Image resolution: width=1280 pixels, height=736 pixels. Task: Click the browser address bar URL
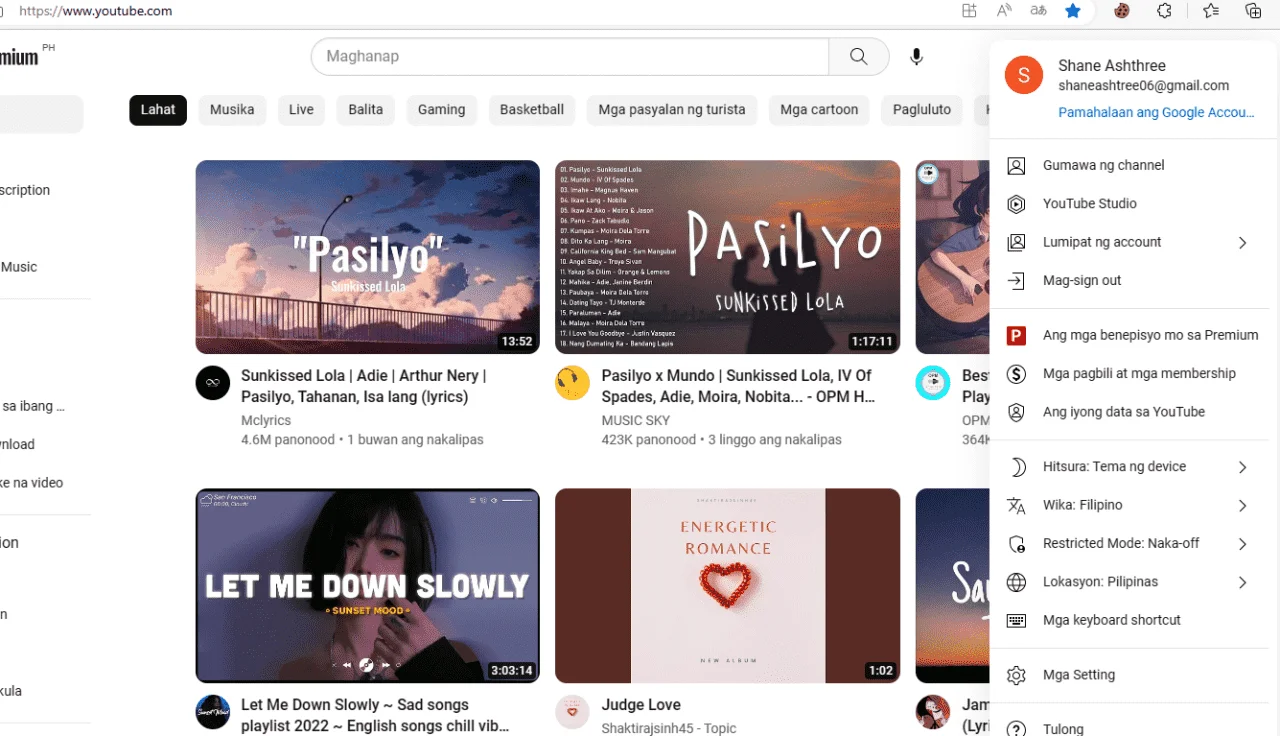[x=96, y=11]
